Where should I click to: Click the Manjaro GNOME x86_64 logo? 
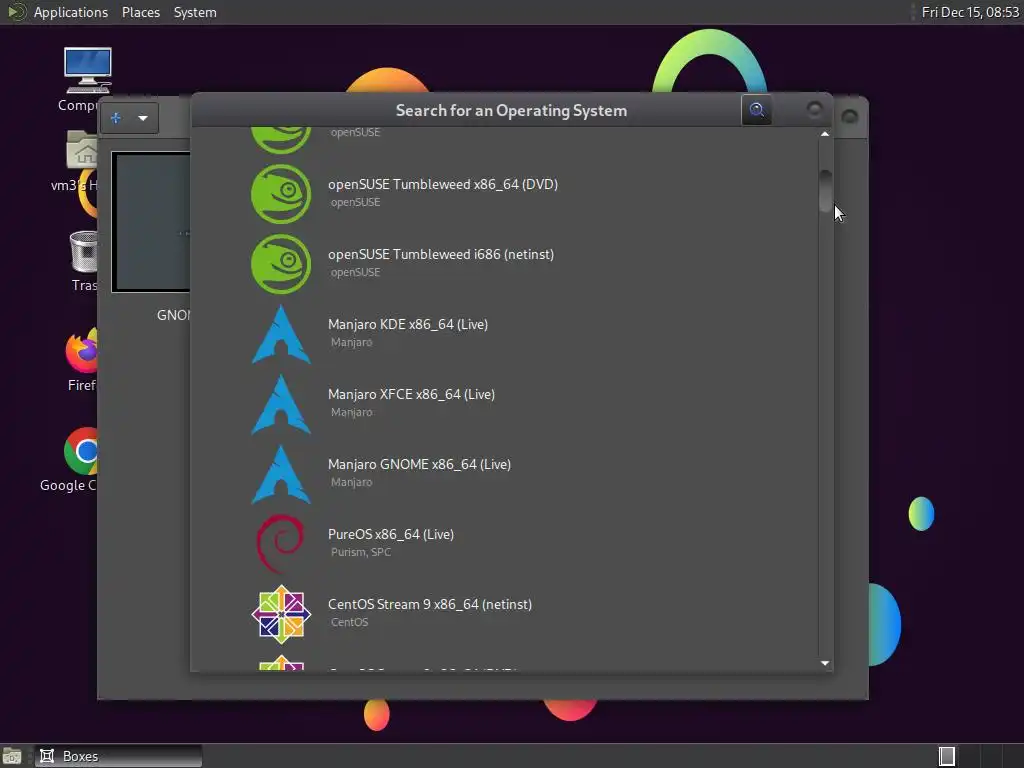coord(281,474)
